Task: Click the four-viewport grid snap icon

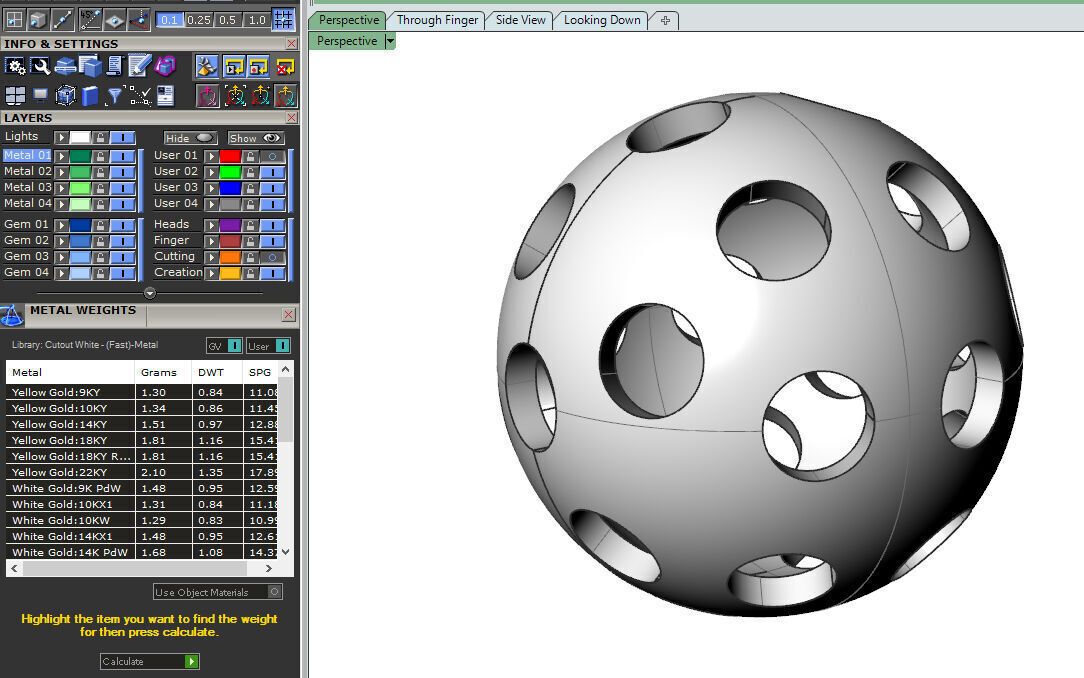Action: [14, 19]
